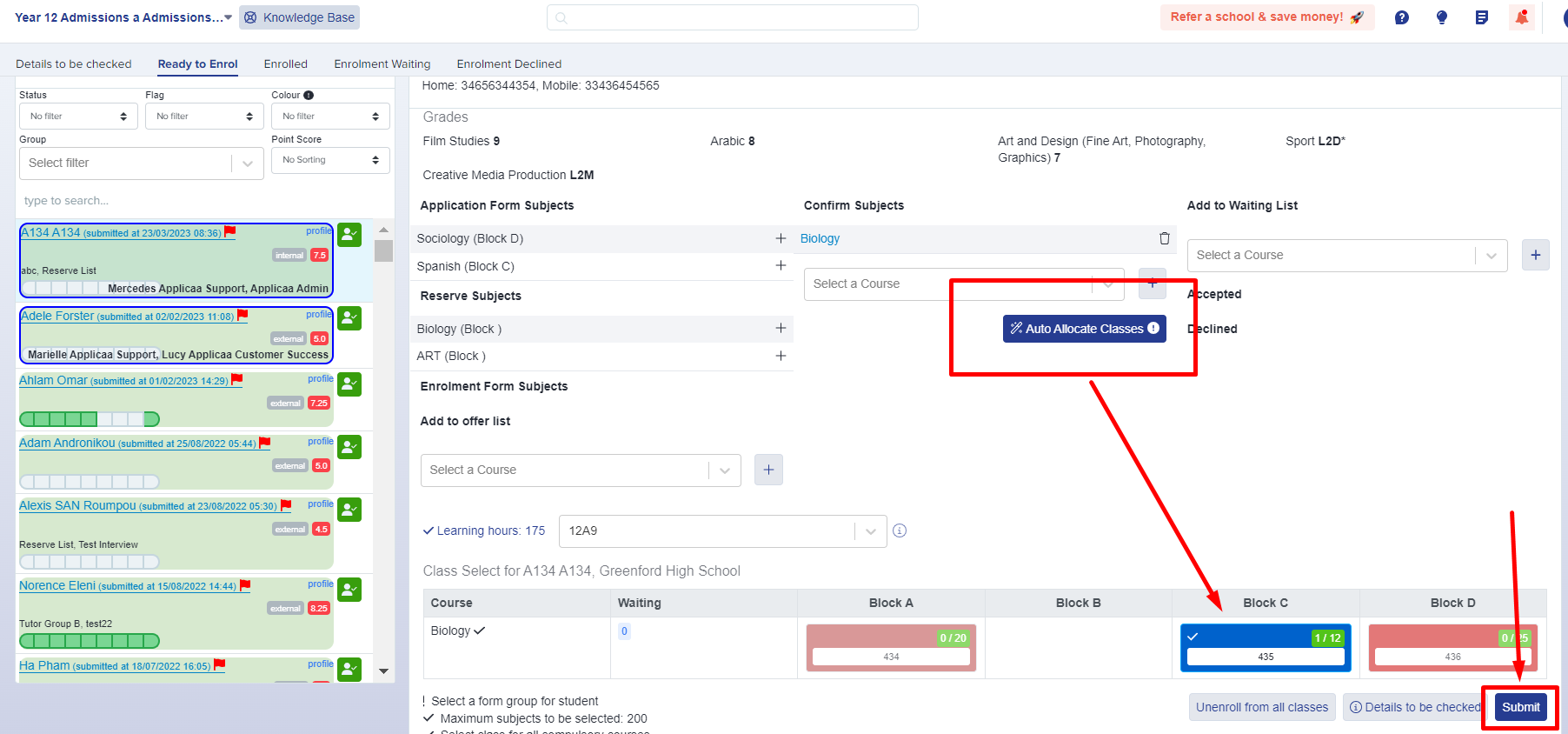The image size is (1568, 734).
Task: Open Waiting List Select a Course dropdown
Action: (1347, 255)
